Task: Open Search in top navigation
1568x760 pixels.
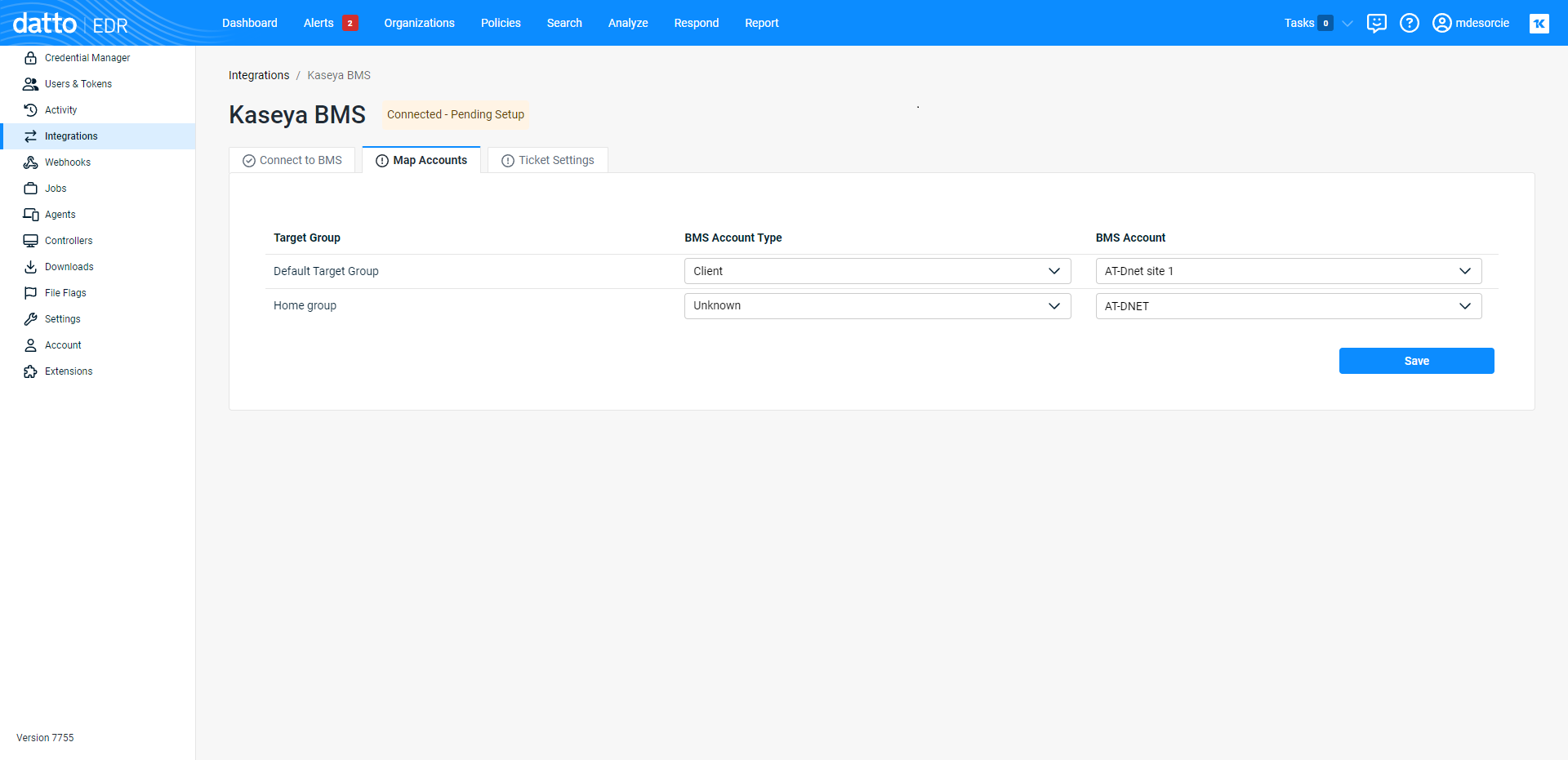Action: click(564, 23)
